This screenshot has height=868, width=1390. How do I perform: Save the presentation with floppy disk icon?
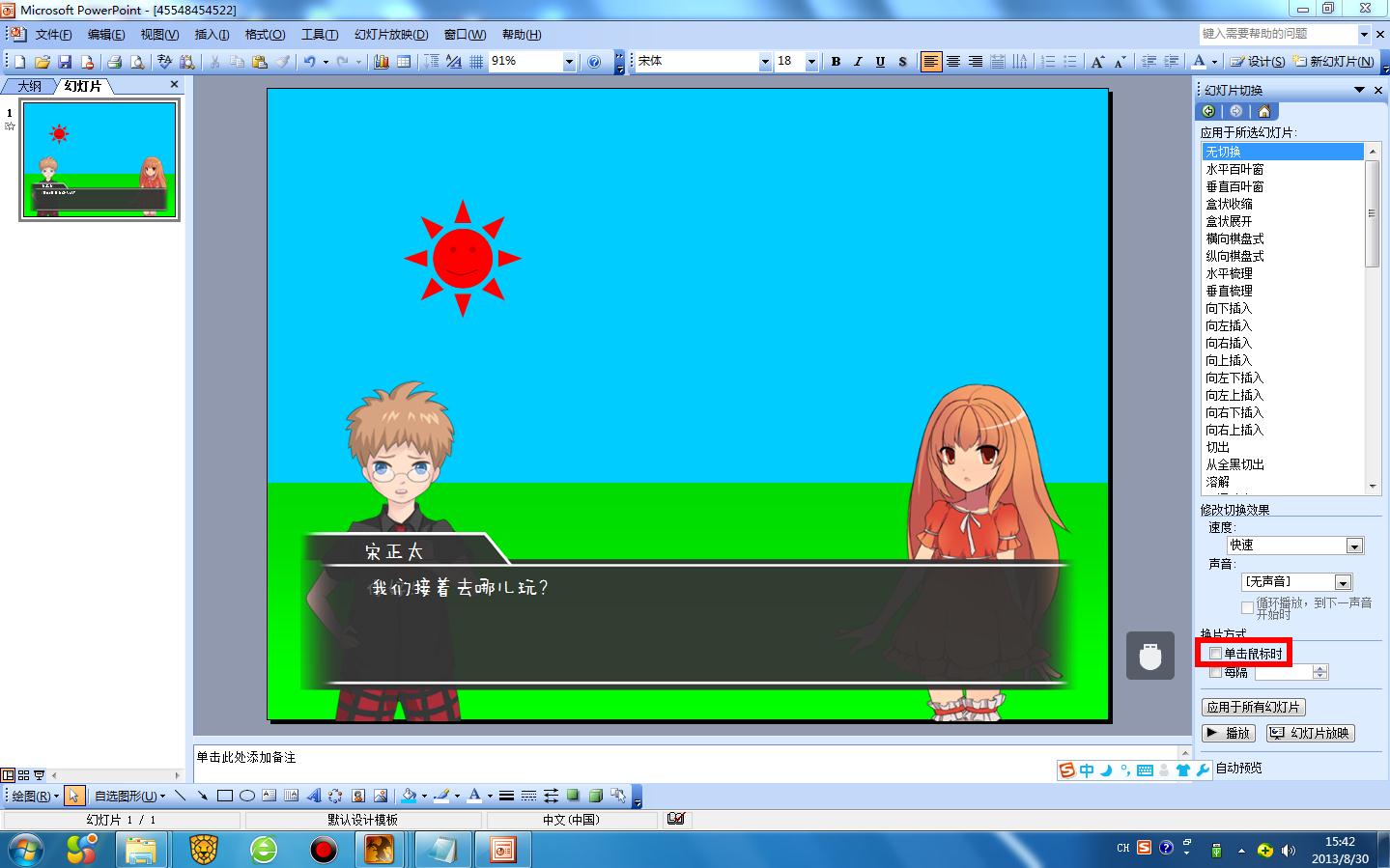(65, 62)
